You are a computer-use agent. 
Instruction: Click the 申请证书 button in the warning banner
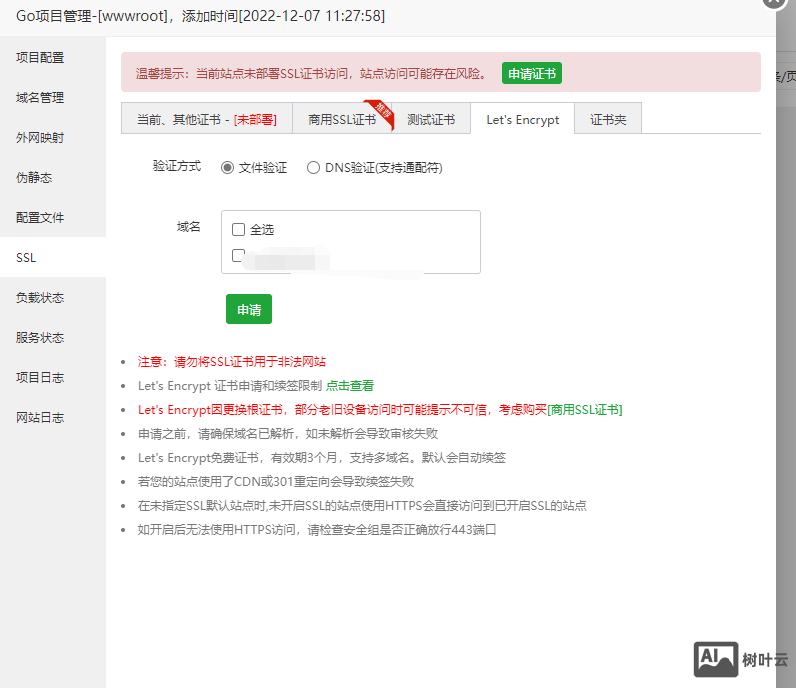(x=531, y=74)
